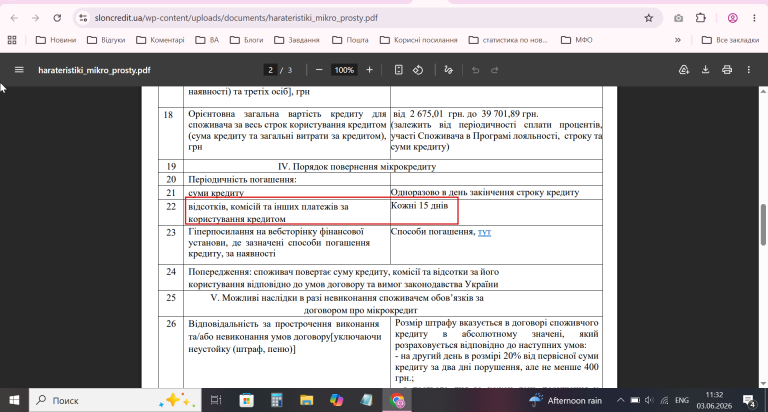768x412 pixels.
Task: Open the PDF viewer more actions menu
Action: 748,70
